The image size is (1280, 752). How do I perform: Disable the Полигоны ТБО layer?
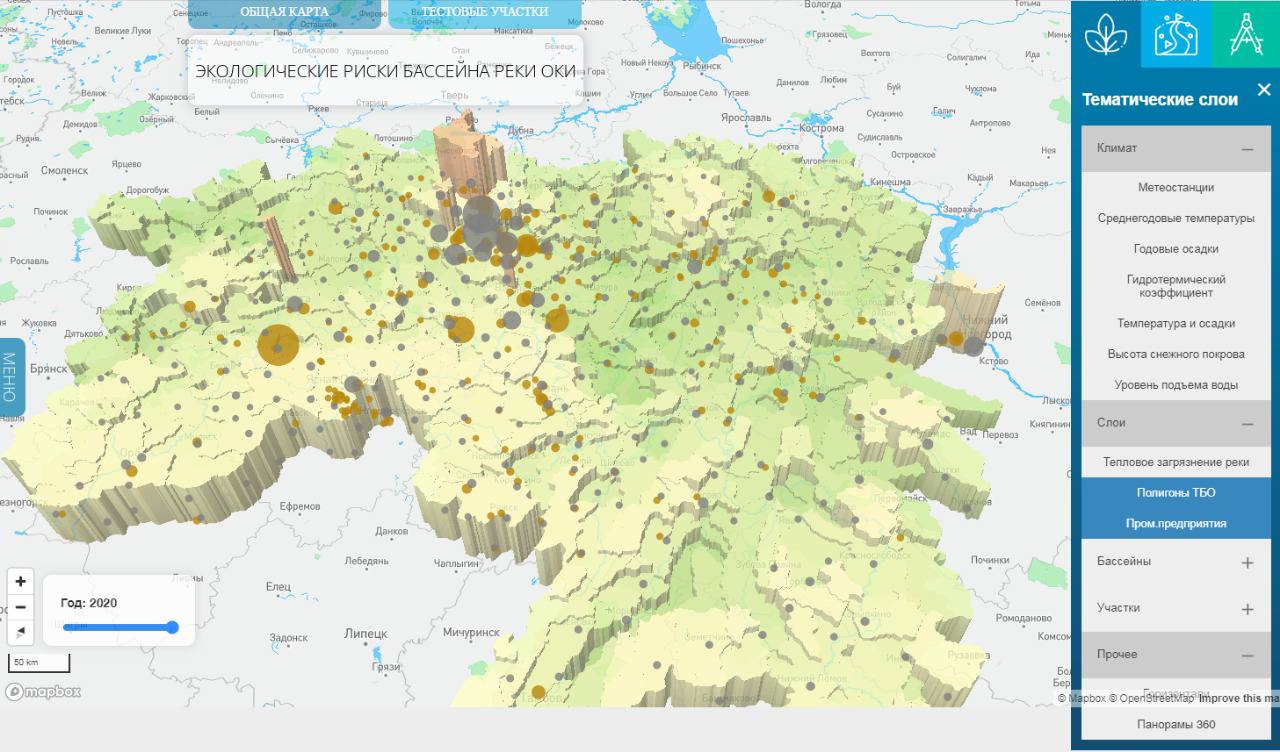coord(1176,493)
